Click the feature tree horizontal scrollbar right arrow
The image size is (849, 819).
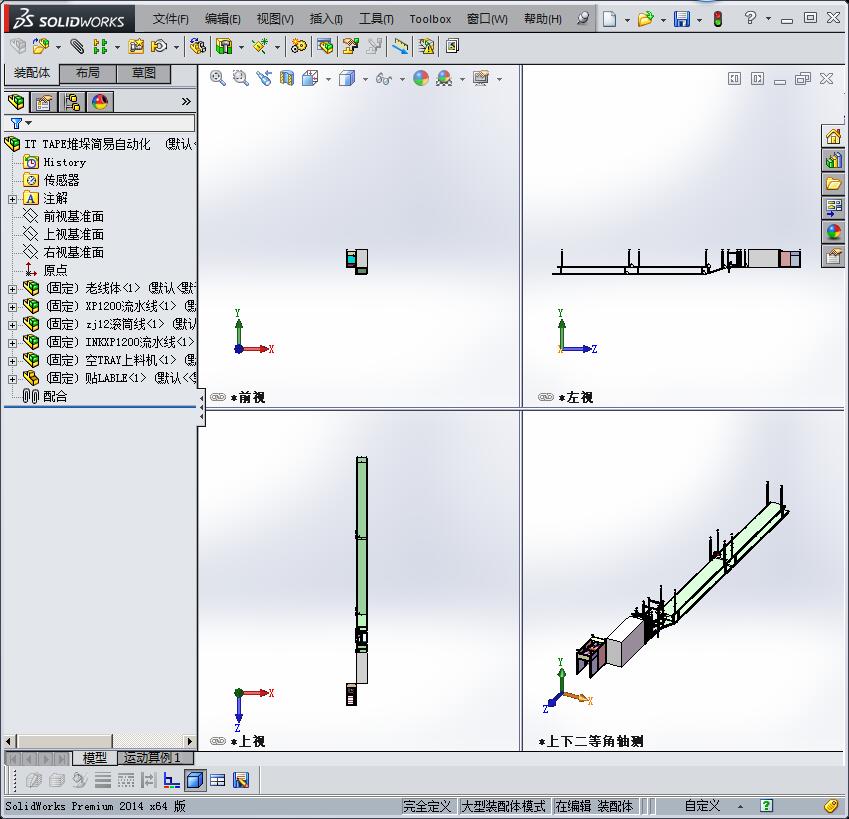[190, 741]
